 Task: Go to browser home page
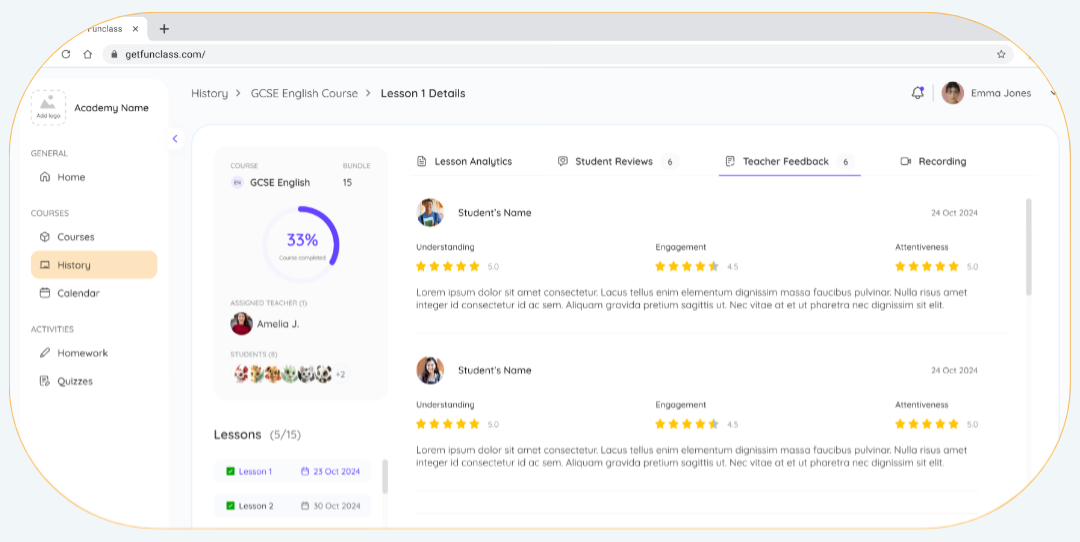(x=87, y=54)
